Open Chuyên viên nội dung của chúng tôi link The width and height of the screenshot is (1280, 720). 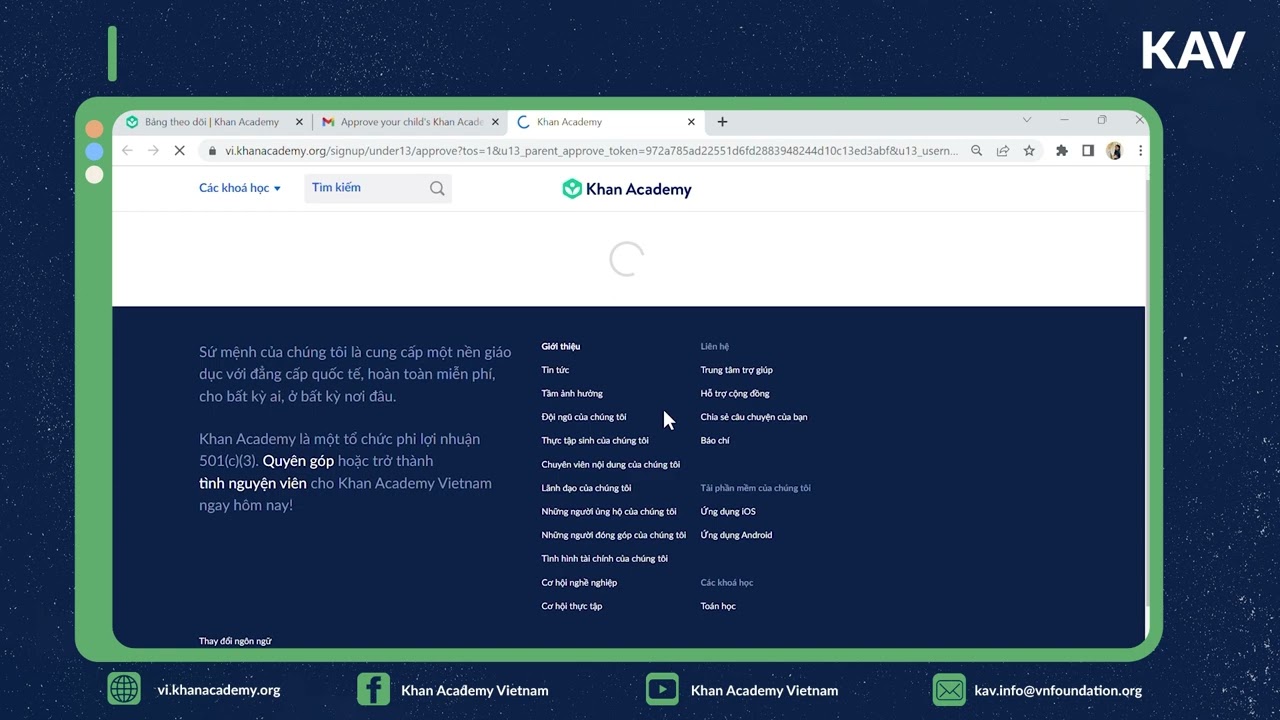(611, 465)
